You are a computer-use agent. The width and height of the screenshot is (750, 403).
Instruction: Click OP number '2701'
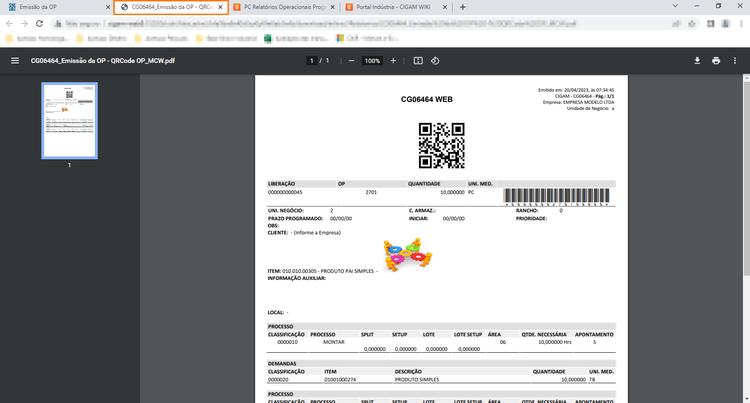(371, 192)
